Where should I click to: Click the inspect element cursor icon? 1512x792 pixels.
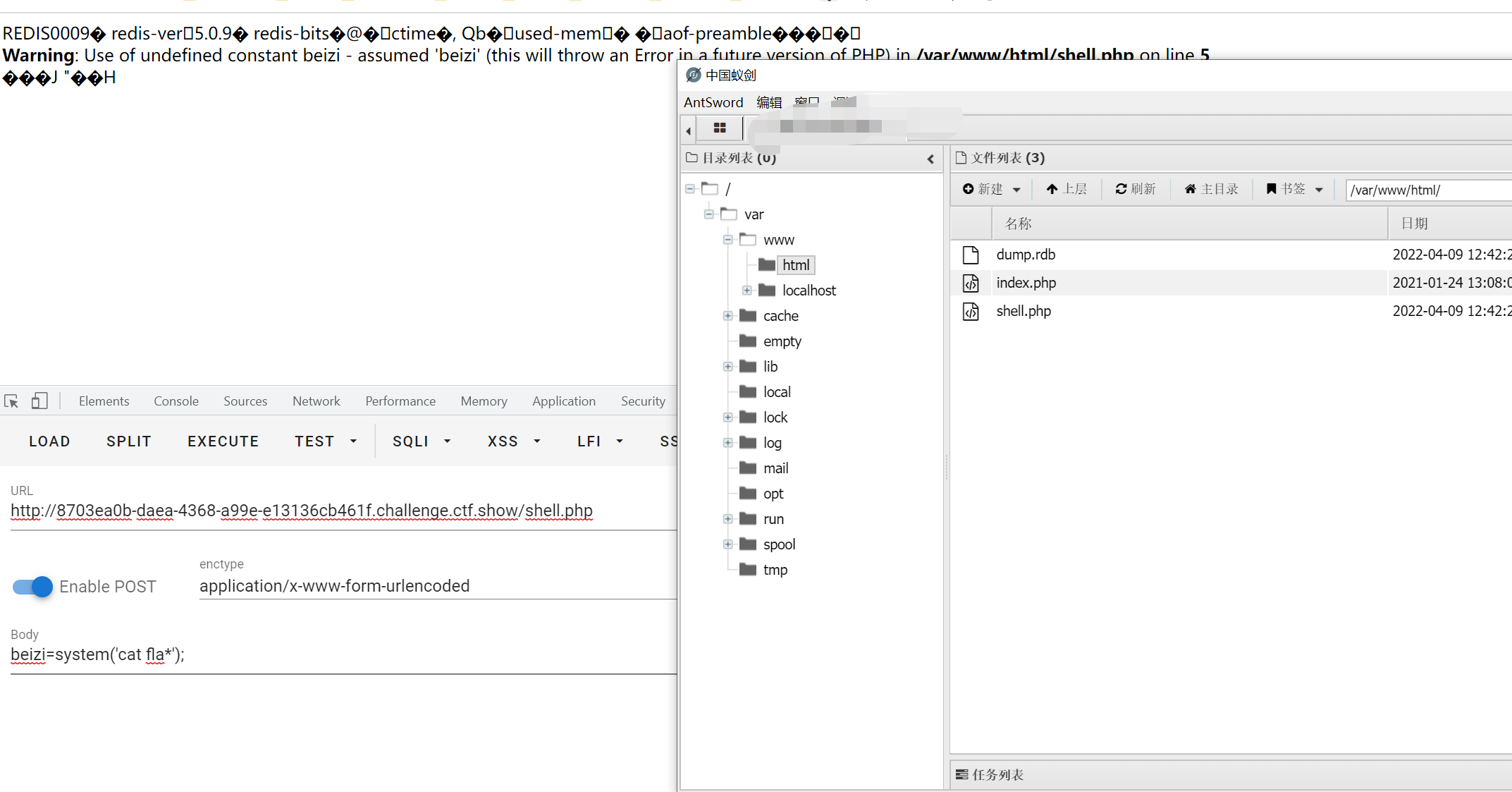[x=11, y=401]
